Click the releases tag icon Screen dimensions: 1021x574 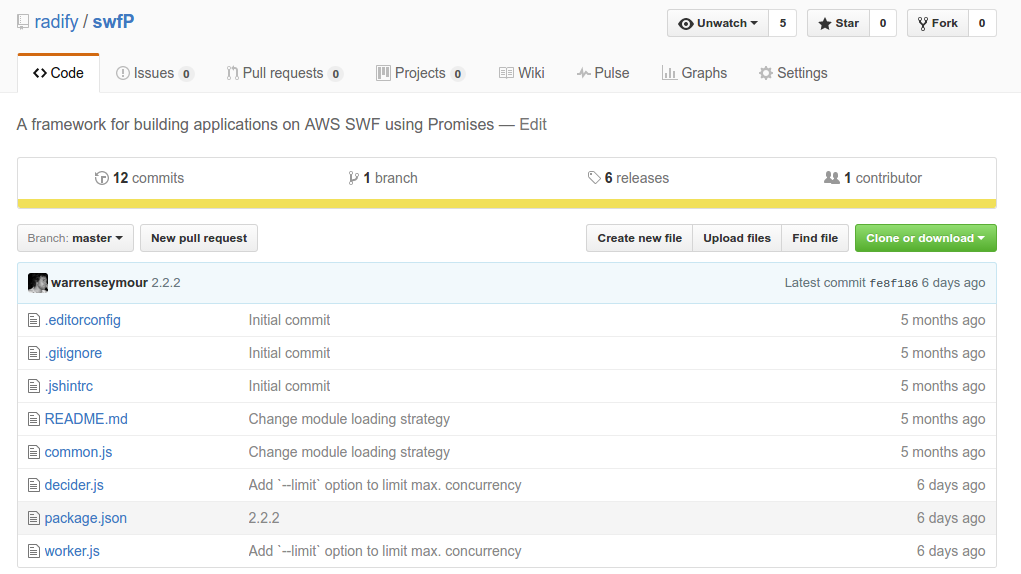594,177
